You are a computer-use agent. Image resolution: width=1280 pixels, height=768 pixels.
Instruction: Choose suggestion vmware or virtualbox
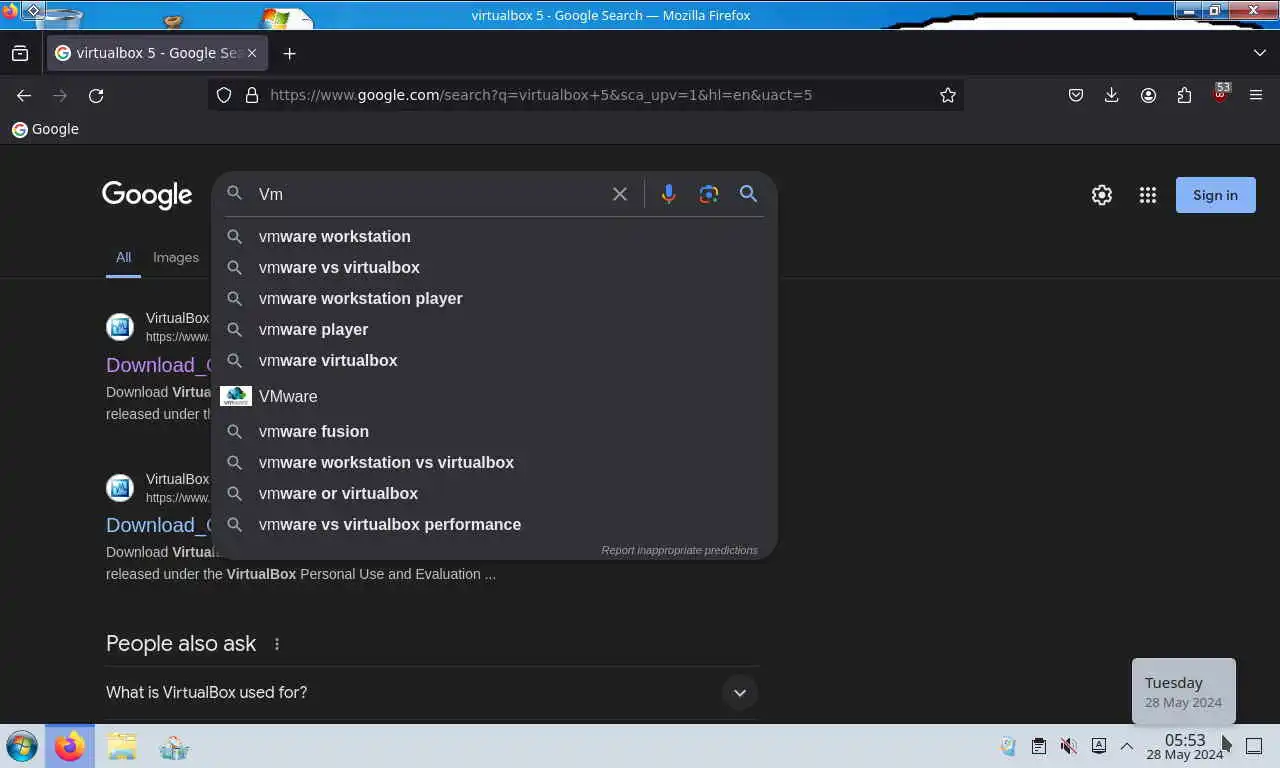click(494, 493)
